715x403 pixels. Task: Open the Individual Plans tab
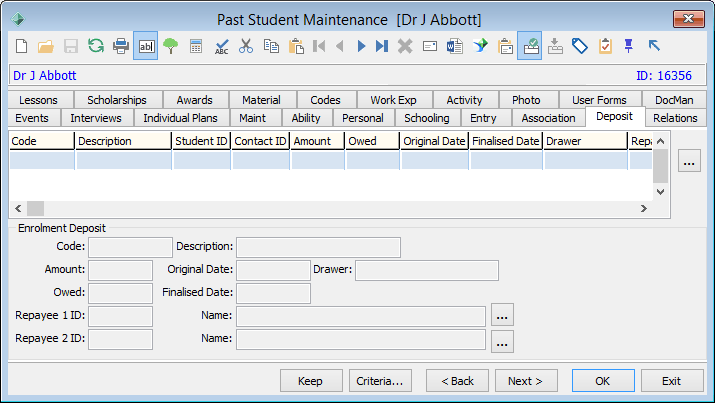[181, 118]
